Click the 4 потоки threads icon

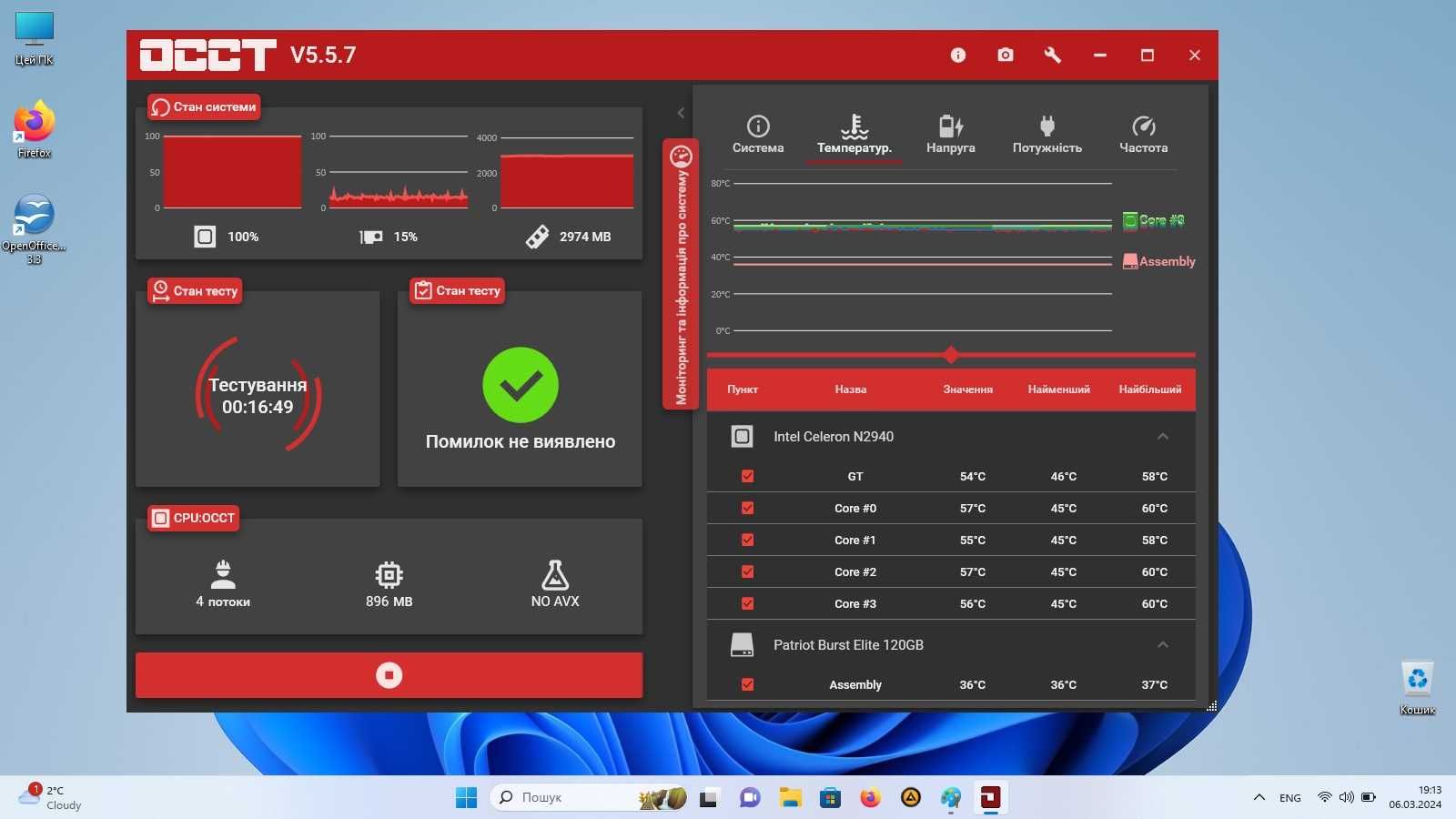tap(223, 574)
